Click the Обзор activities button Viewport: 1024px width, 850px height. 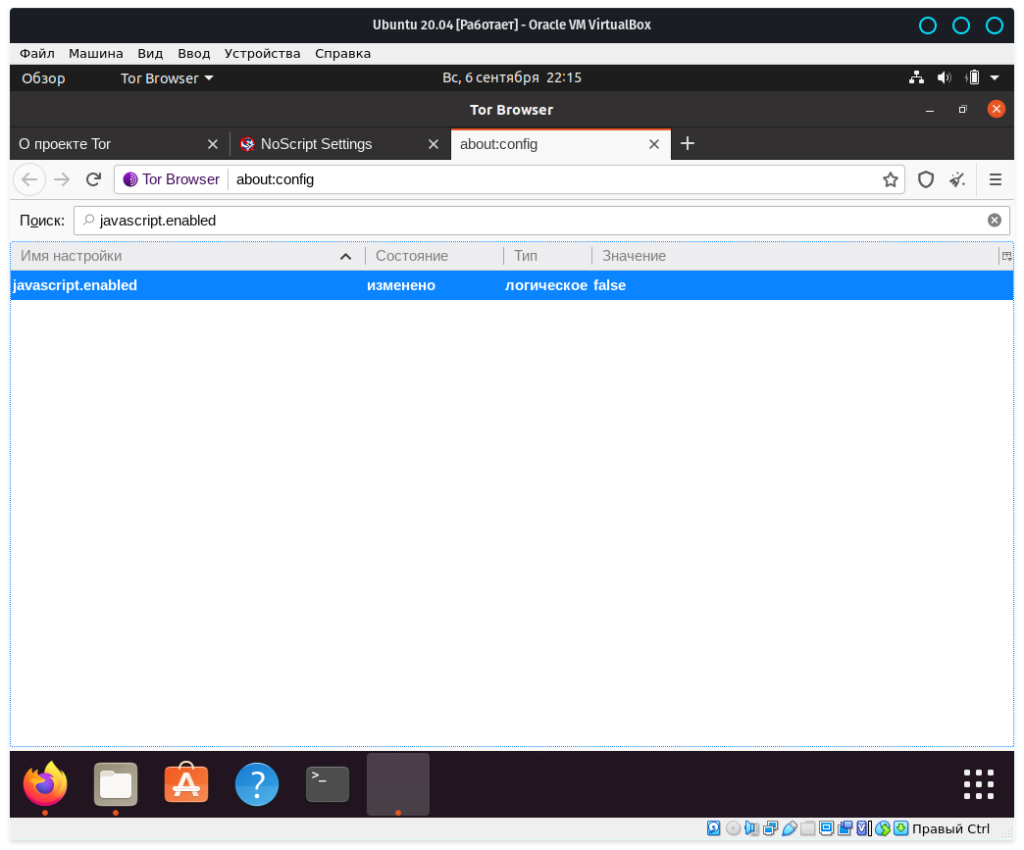coord(43,78)
